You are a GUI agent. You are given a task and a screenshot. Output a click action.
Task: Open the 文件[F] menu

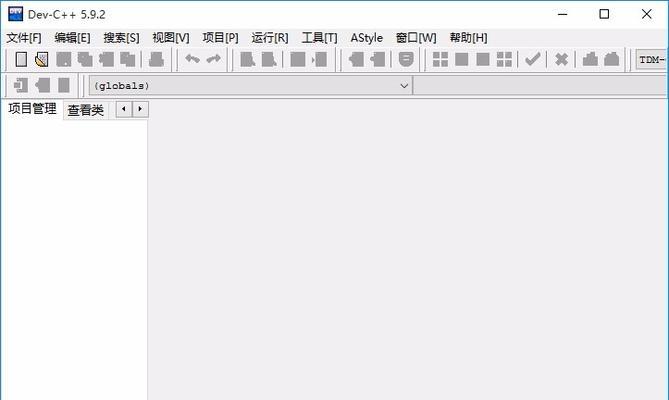[x=24, y=38]
